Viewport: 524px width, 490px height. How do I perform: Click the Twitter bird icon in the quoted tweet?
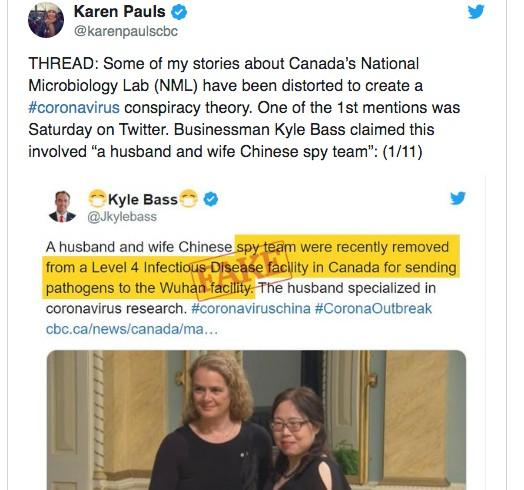tap(458, 198)
